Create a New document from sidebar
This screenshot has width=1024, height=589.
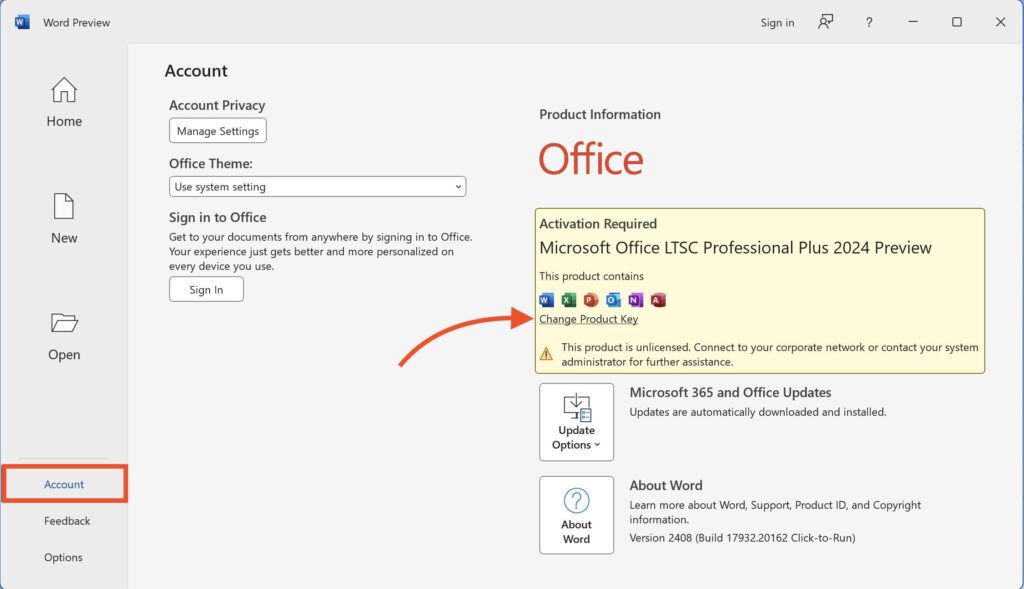click(x=64, y=219)
